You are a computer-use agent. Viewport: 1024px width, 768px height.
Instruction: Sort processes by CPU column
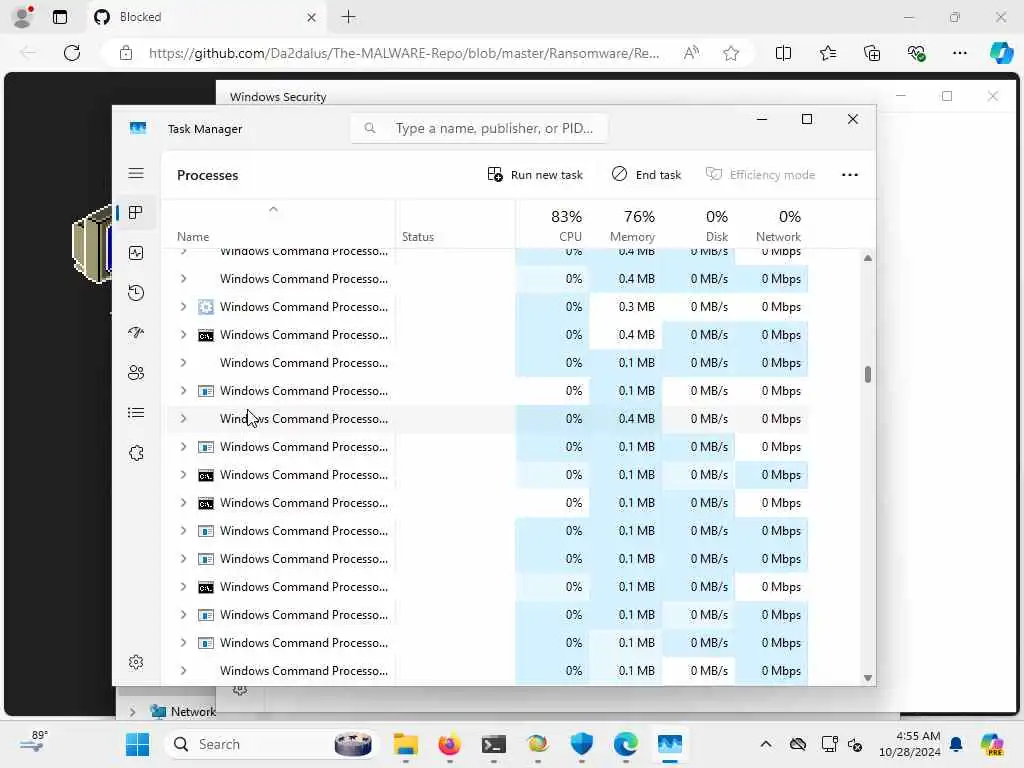click(552, 225)
